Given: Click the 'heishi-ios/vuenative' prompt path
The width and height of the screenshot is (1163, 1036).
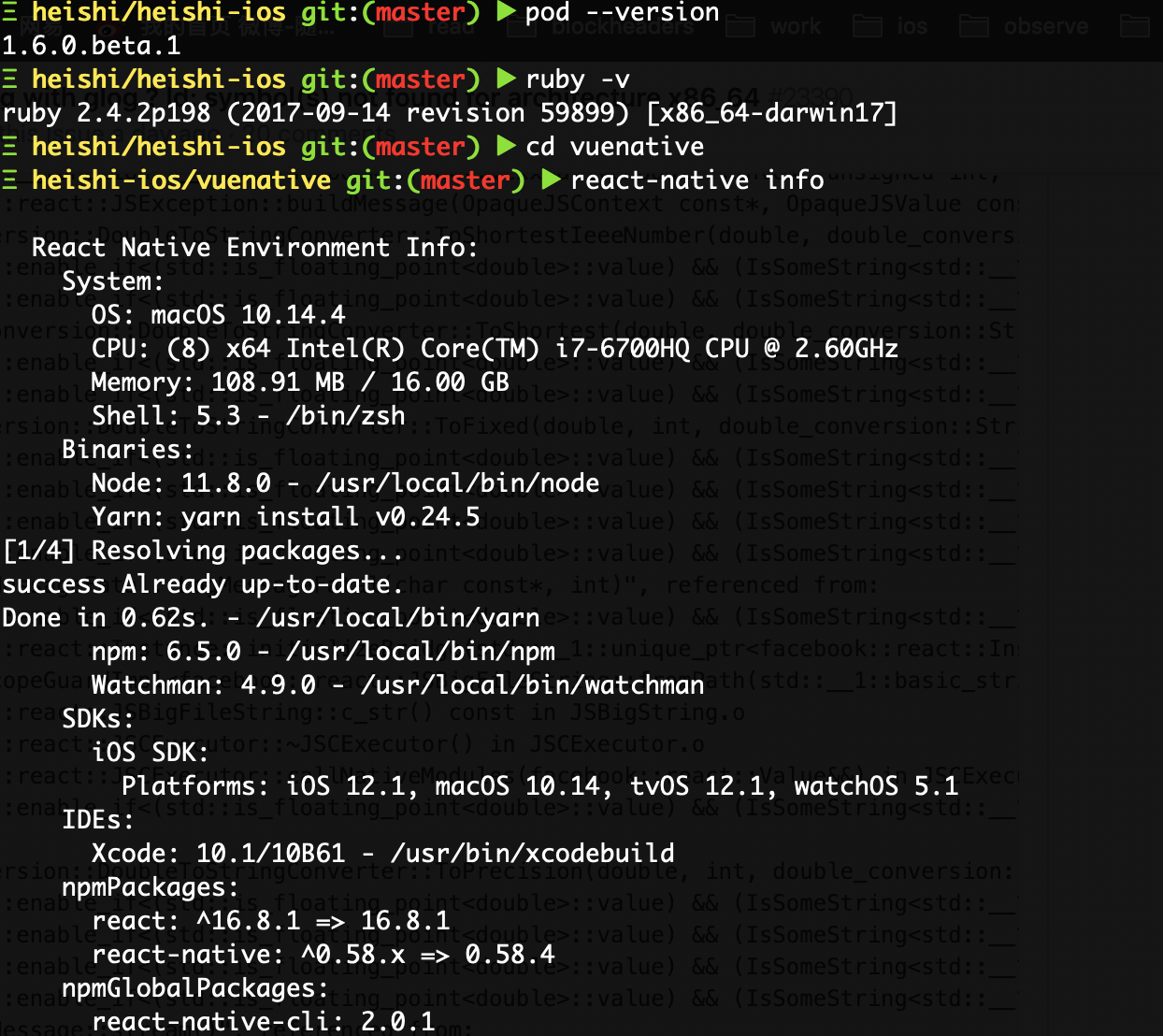Looking at the screenshot, I should coord(181,180).
